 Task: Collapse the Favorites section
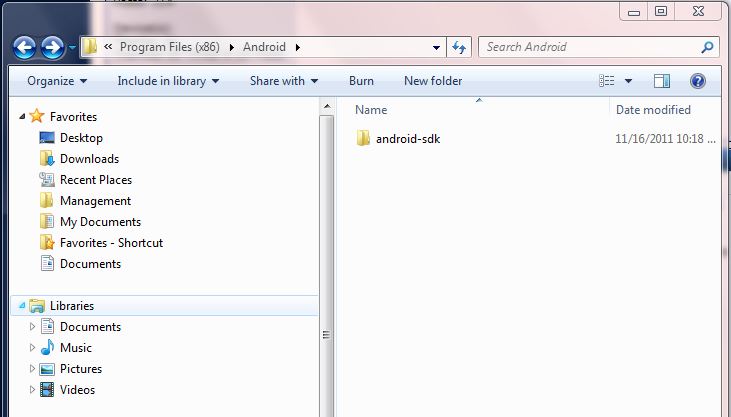(x=22, y=117)
